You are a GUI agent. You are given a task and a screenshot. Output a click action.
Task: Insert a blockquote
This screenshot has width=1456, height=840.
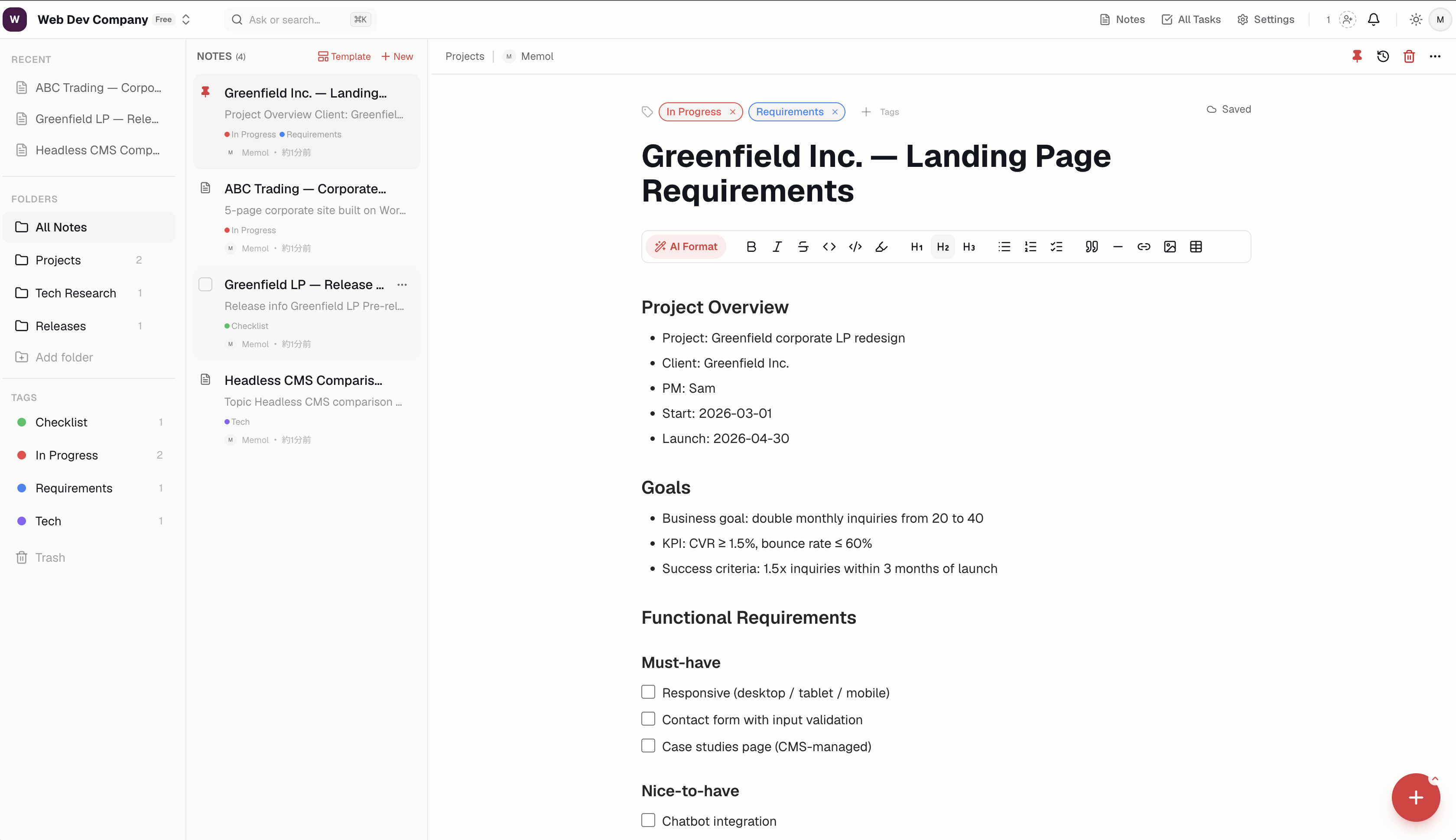(1092, 247)
